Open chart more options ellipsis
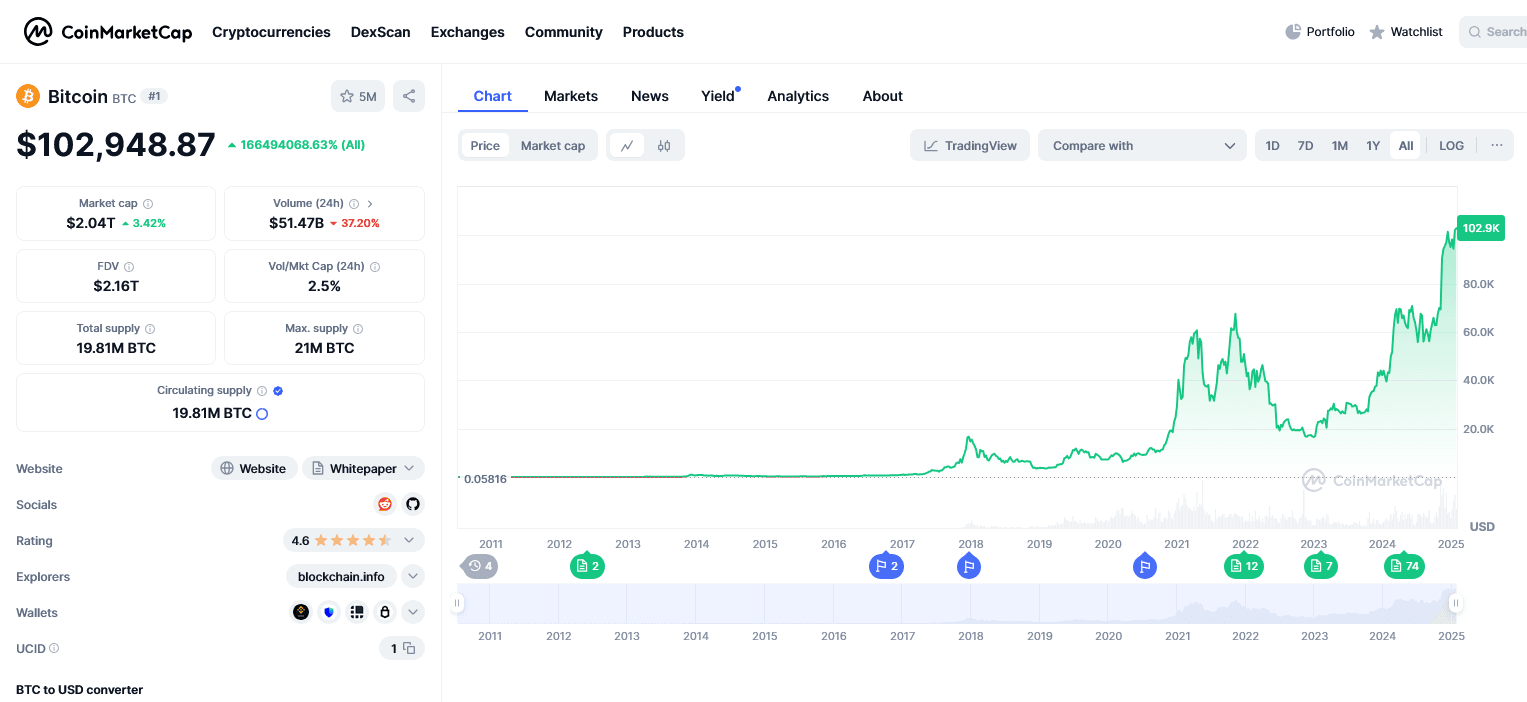Viewport: 1527px width, 702px height. point(1496,145)
